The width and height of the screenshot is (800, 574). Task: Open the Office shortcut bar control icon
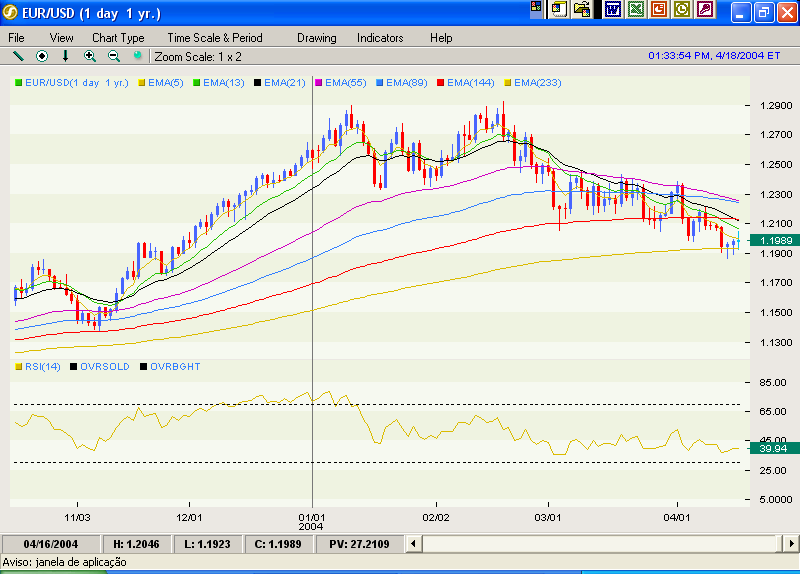536,7
